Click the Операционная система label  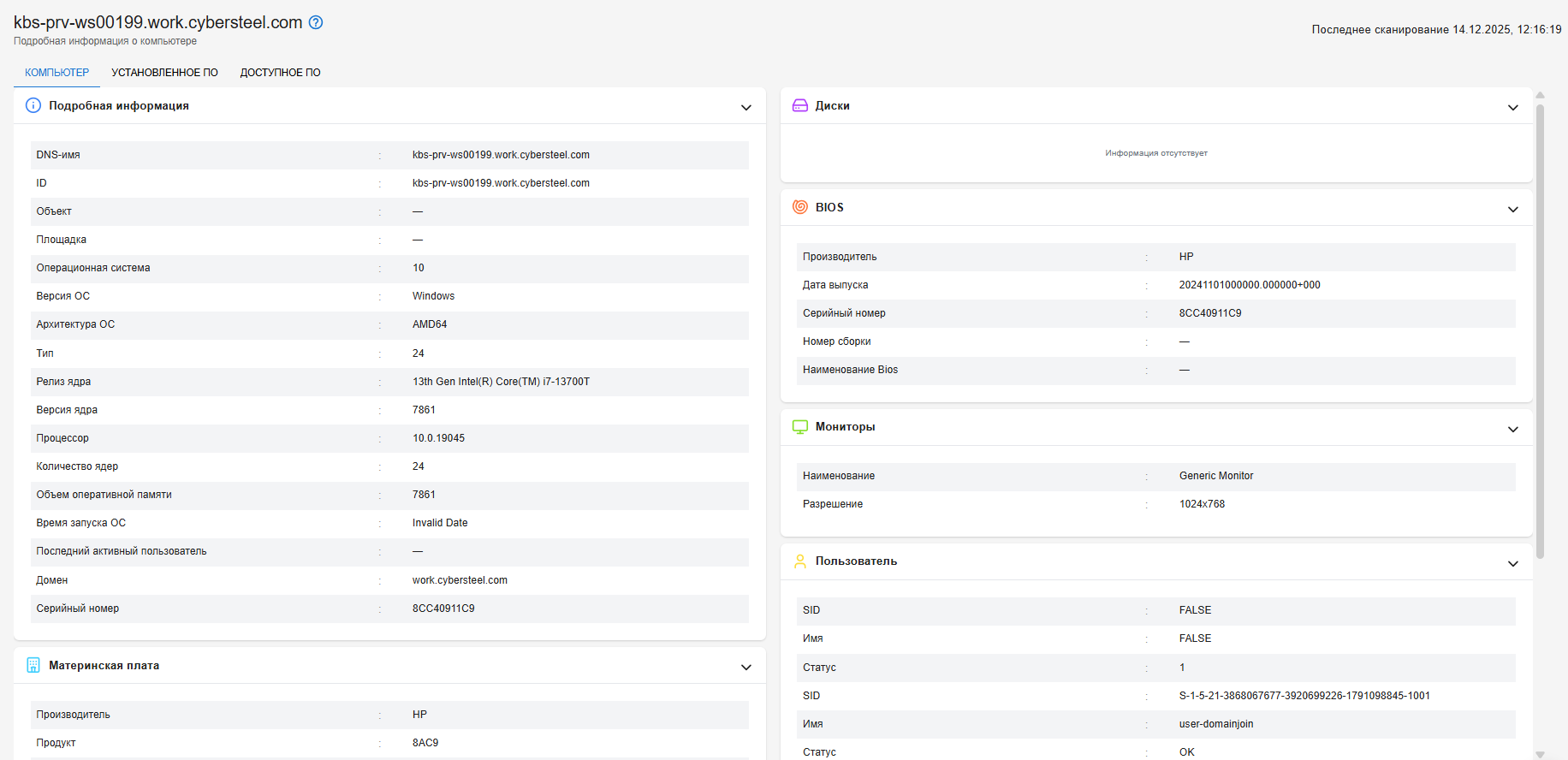pos(93,268)
